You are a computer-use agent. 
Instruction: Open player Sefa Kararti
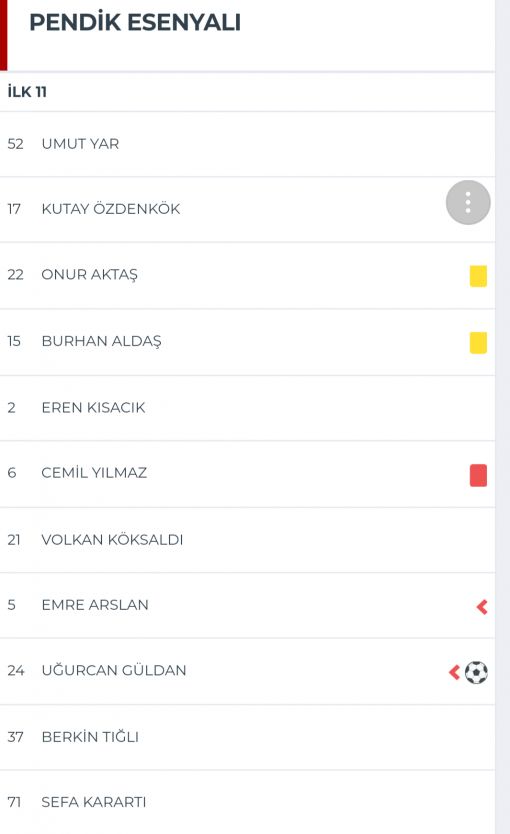(x=247, y=802)
